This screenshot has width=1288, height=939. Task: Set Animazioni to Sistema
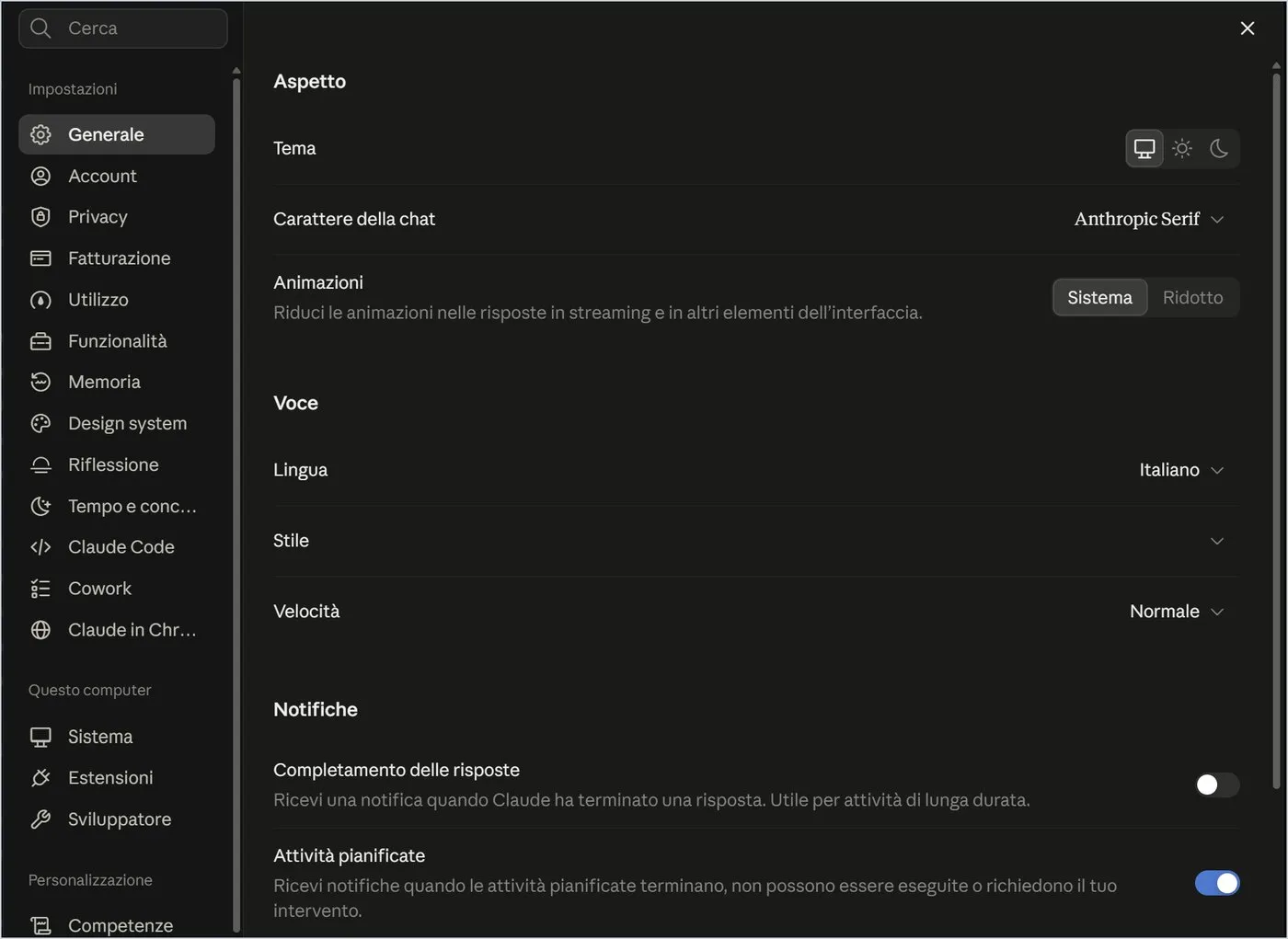(1099, 298)
